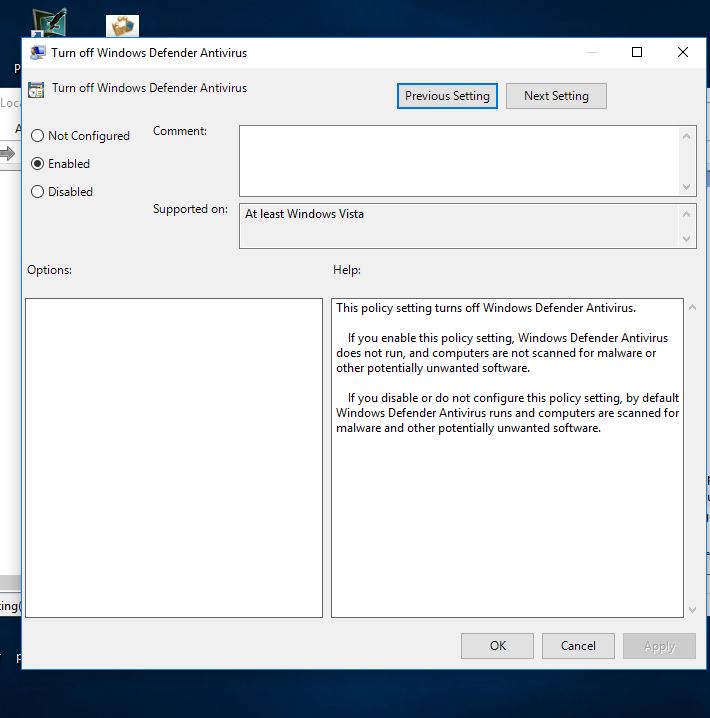Click the arrow icon in background window
The image size is (710, 718).
[7, 153]
